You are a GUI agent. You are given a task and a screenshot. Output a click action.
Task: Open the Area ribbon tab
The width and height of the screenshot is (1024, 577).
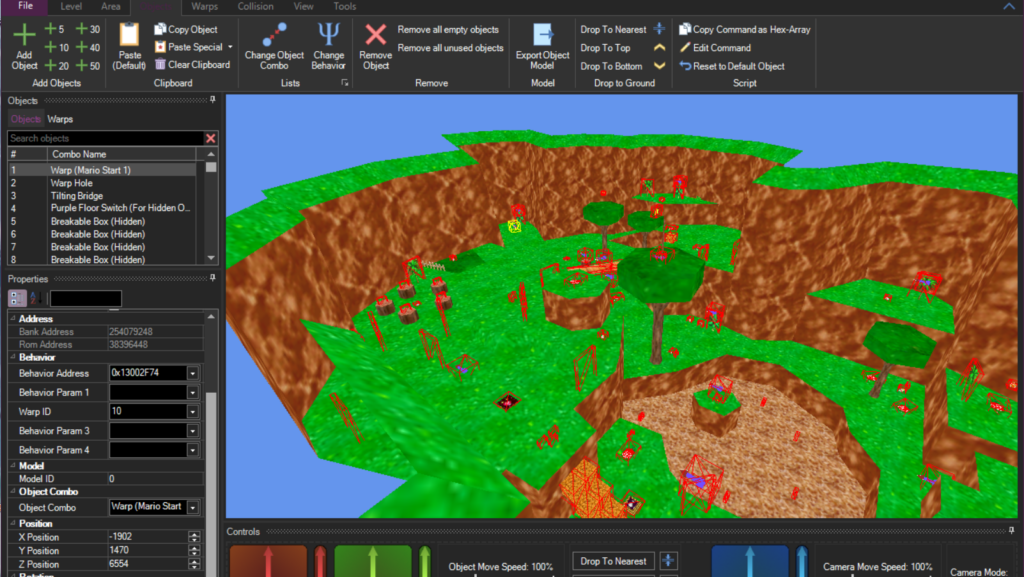110,7
